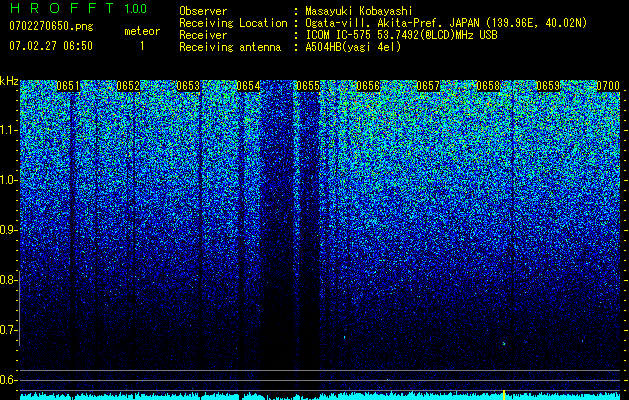Image resolution: width=629 pixels, height=400 pixels.
Task: Click the receiving location Ogata-vill. Akita-Pref. text
Action: (x=446, y=23)
